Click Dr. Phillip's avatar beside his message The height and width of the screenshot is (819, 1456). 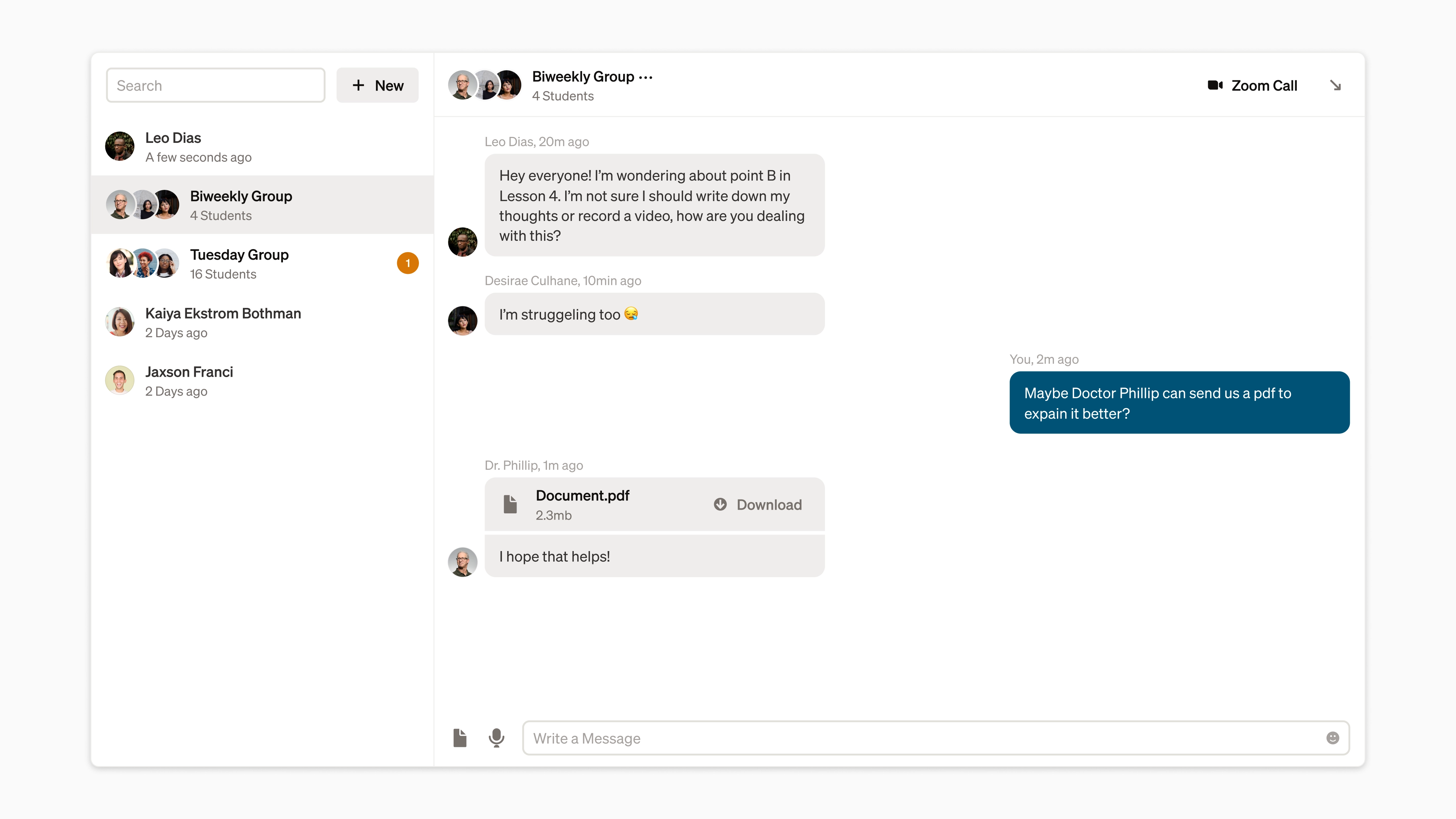(x=462, y=562)
